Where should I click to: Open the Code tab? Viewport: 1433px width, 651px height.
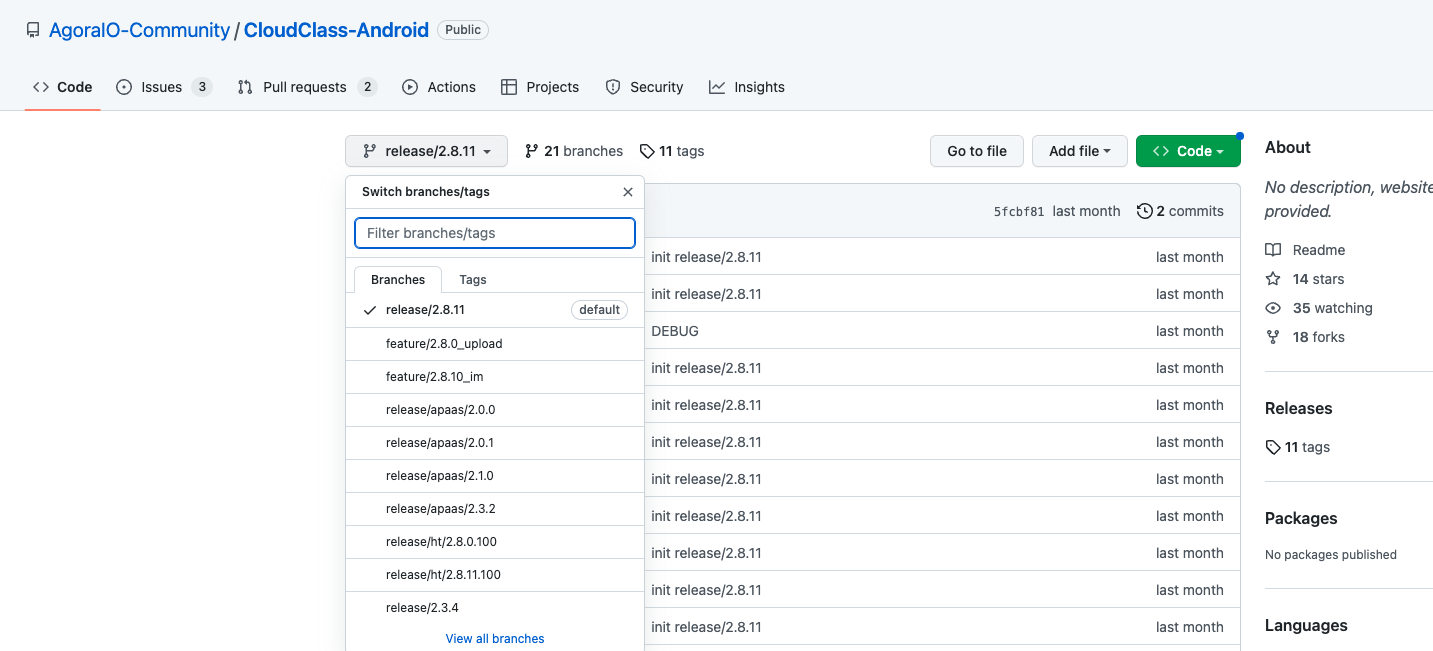point(63,87)
